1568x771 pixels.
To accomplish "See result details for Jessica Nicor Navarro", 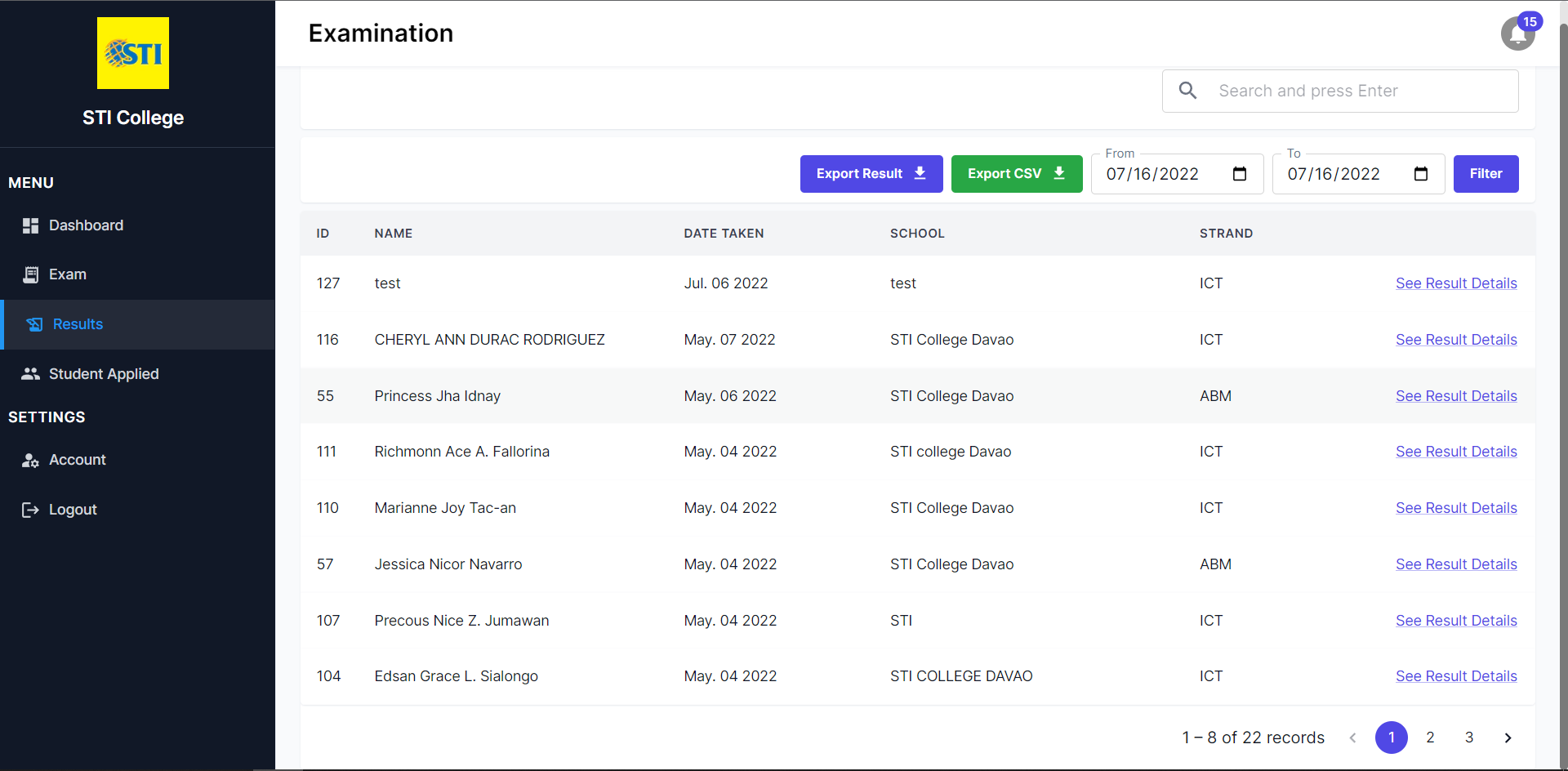I will [x=1456, y=564].
